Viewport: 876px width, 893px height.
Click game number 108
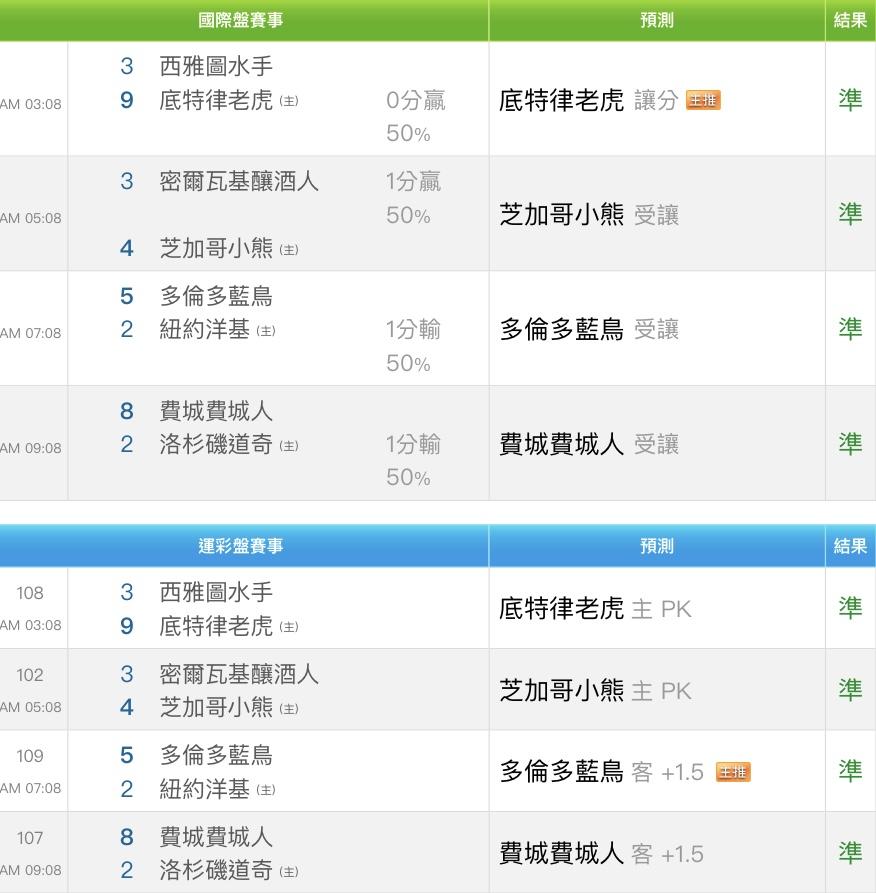tap(30, 593)
